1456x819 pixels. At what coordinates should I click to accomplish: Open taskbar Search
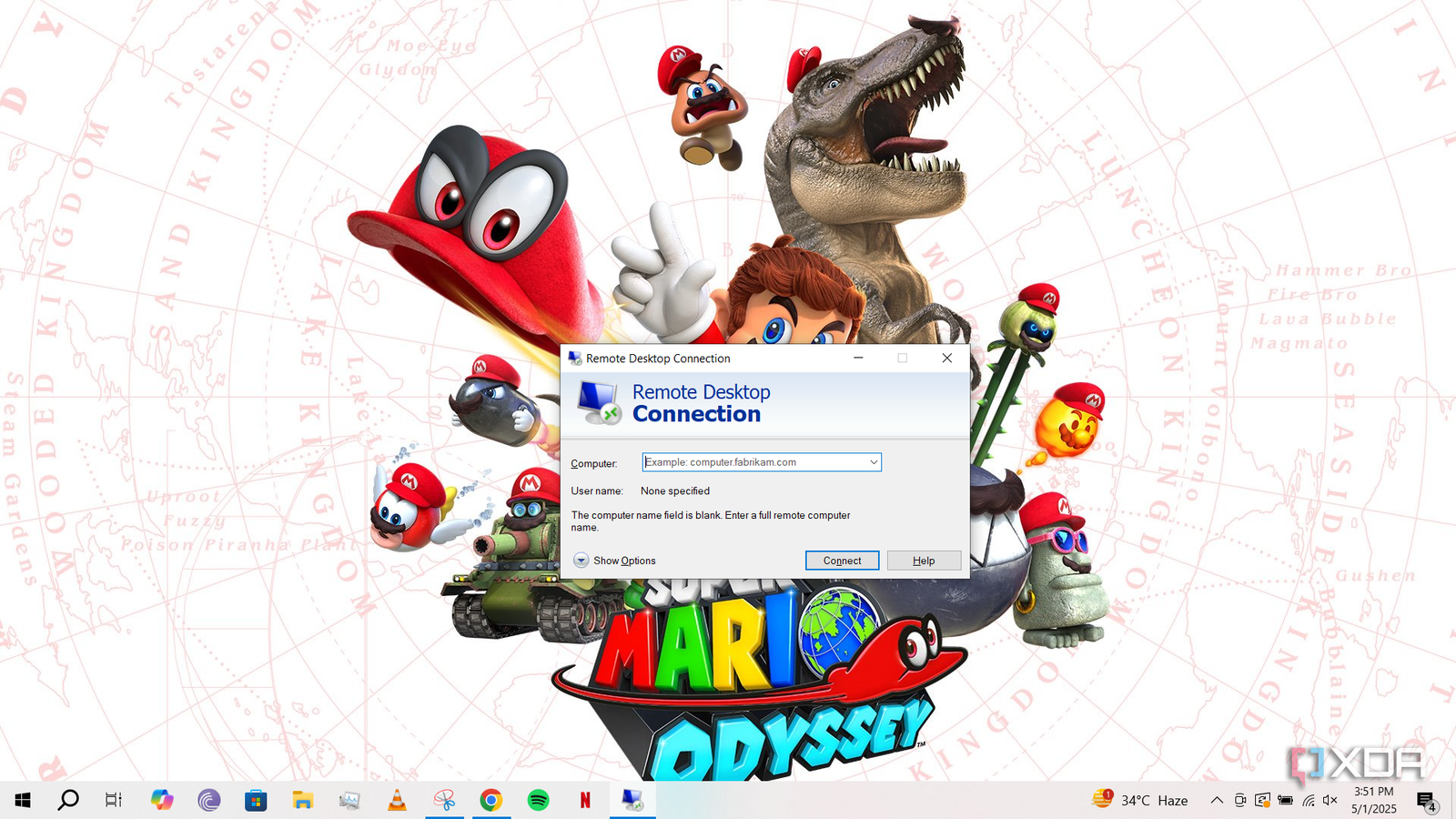[68, 800]
